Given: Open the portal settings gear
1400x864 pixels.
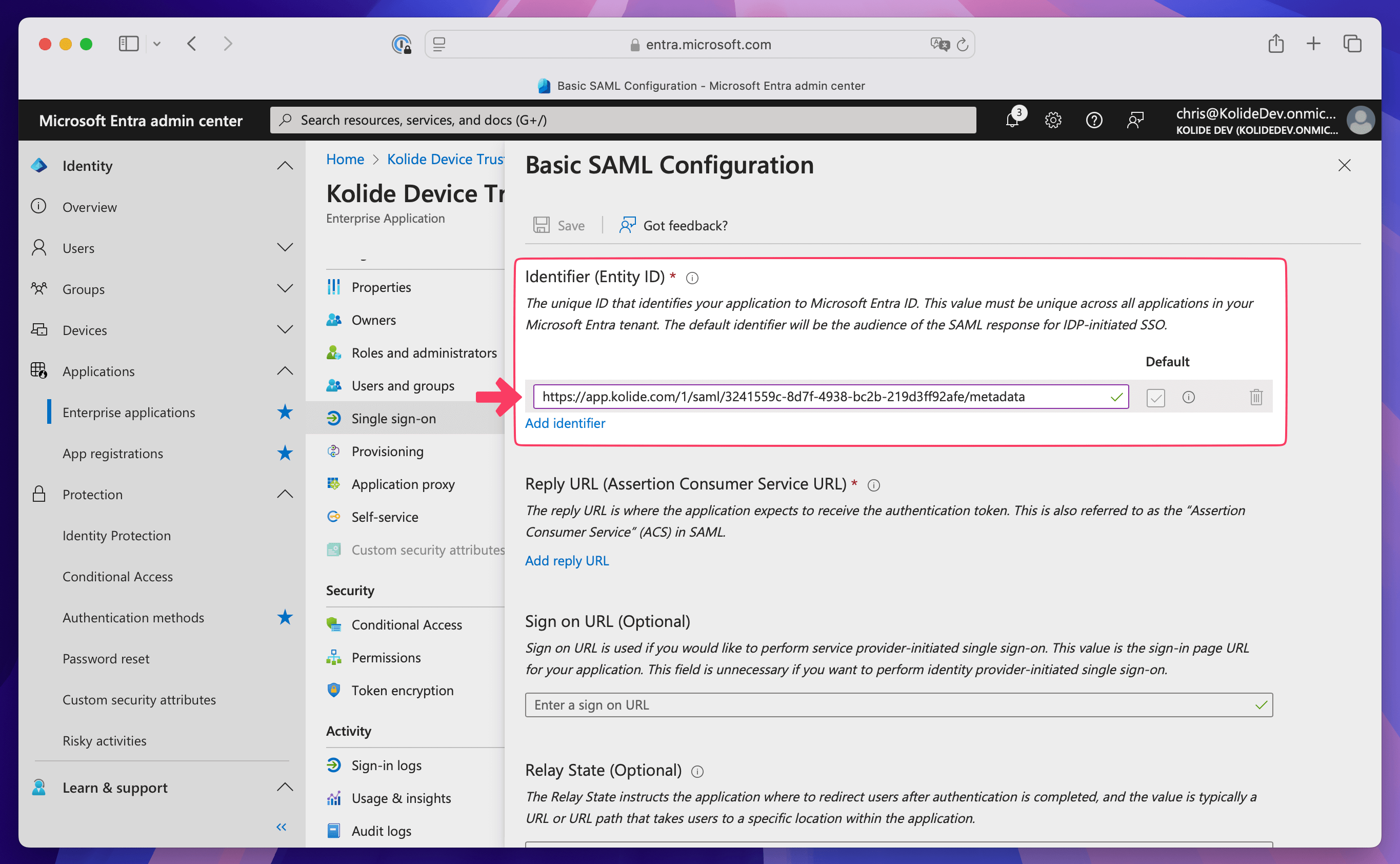Looking at the screenshot, I should click(1053, 120).
